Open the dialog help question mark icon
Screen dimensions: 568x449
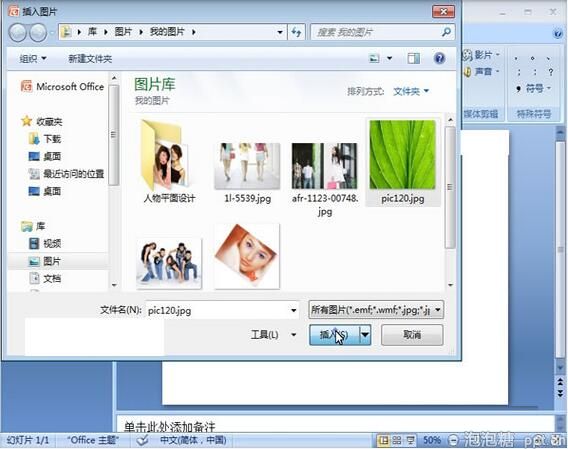pos(439,58)
